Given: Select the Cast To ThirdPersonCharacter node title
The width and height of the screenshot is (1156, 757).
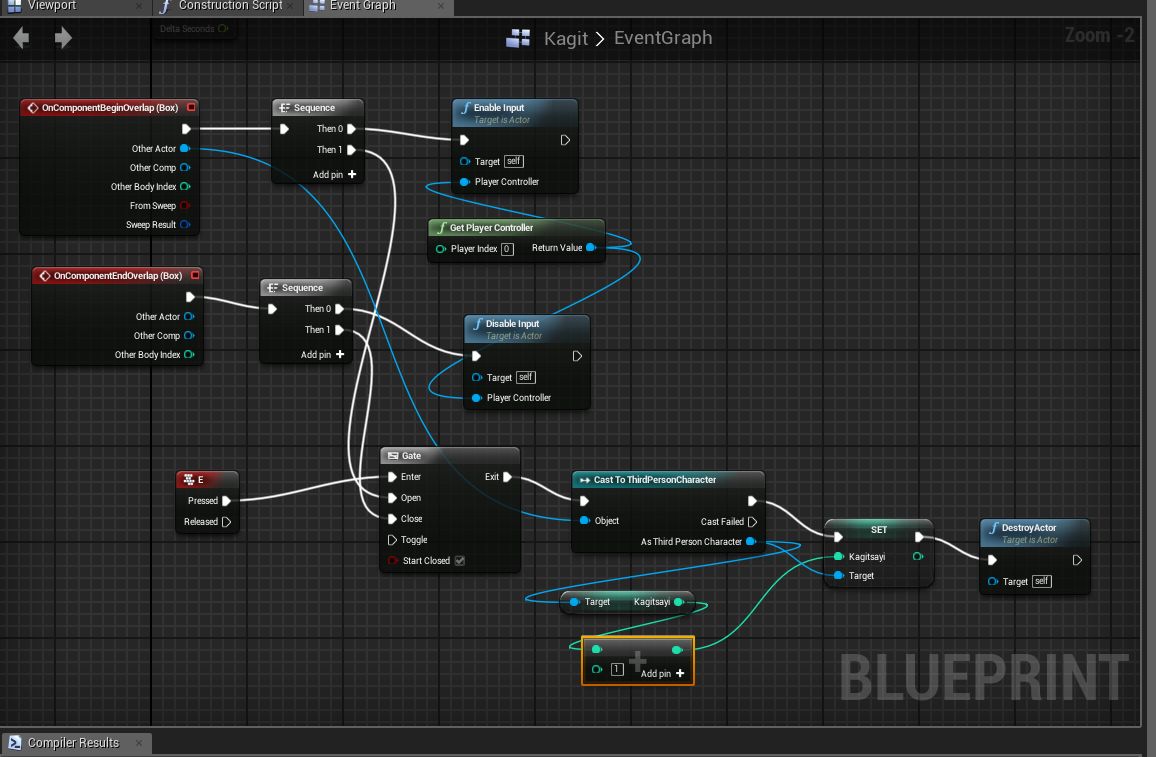Looking at the screenshot, I should 655,480.
